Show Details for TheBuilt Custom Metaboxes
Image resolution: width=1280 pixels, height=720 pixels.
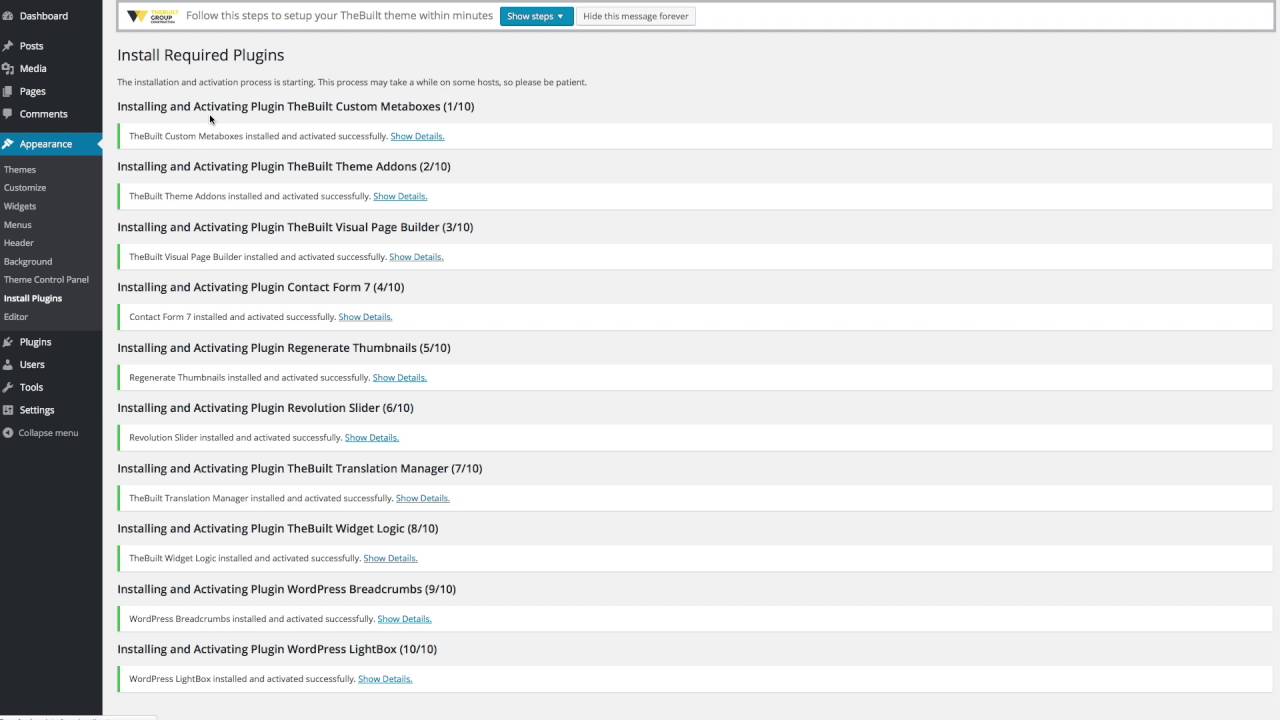click(x=417, y=136)
